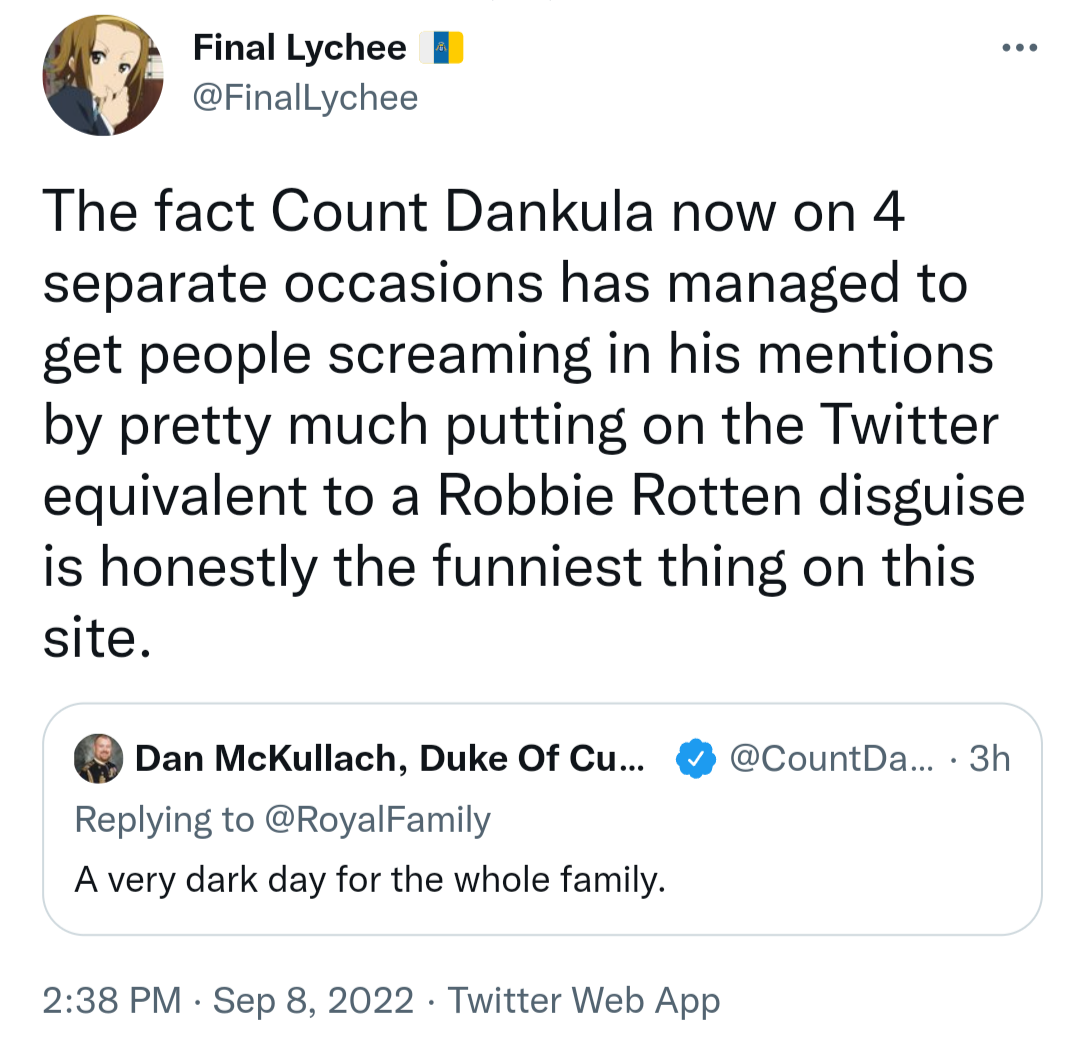Viewport: 1080px width, 1051px height.
Task: Click 'Robbie Rotten' in the tweet text
Action: click(x=620, y=497)
